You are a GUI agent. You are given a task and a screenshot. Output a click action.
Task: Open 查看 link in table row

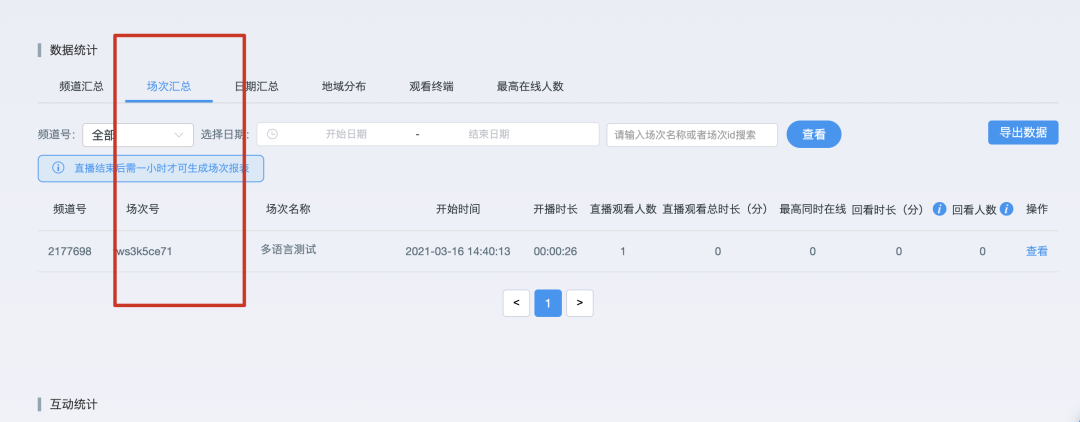[x=1036, y=251]
